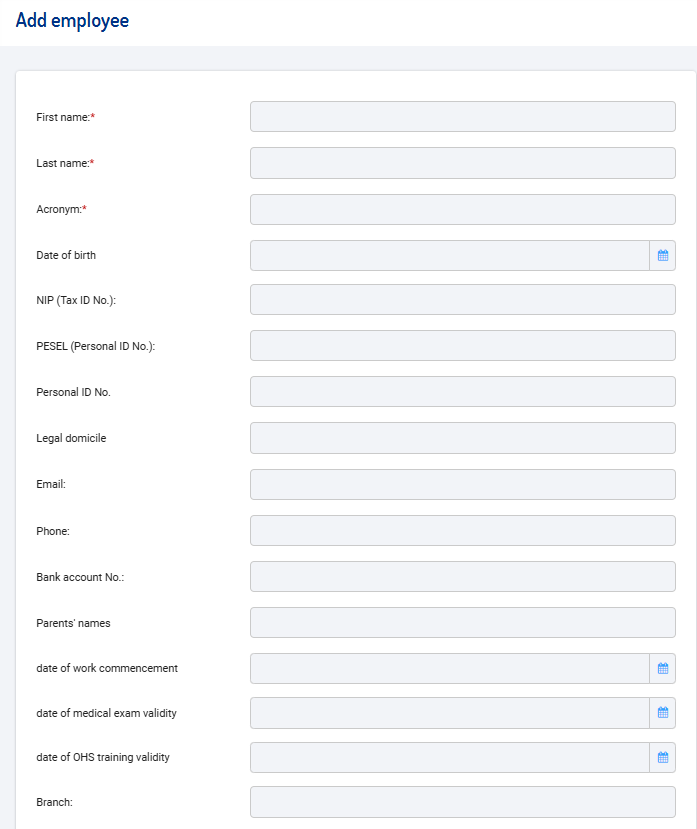Click the First name input field
This screenshot has width=697, height=829.
click(x=463, y=116)
